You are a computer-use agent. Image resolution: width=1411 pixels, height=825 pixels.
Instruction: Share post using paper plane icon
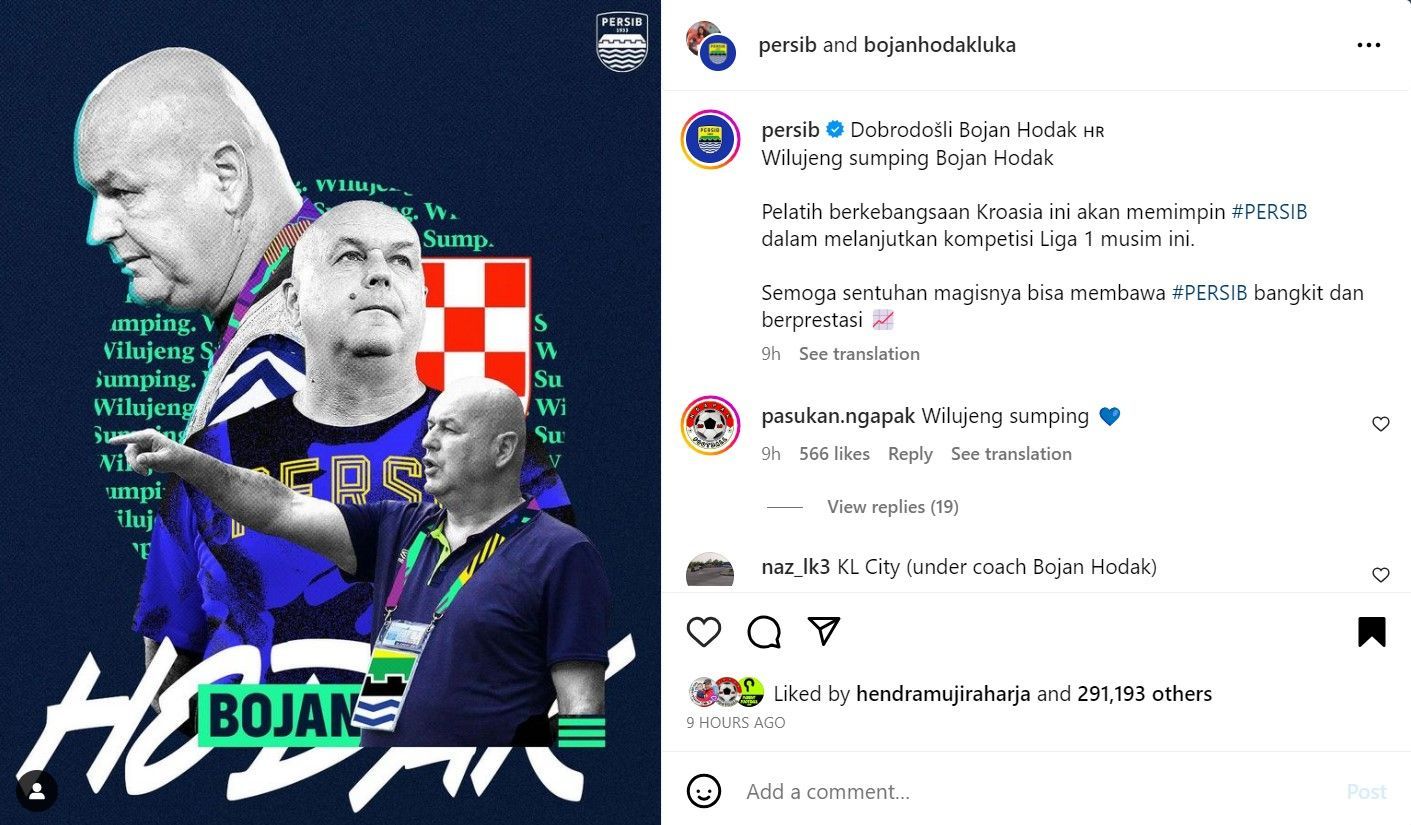point(823,631)
